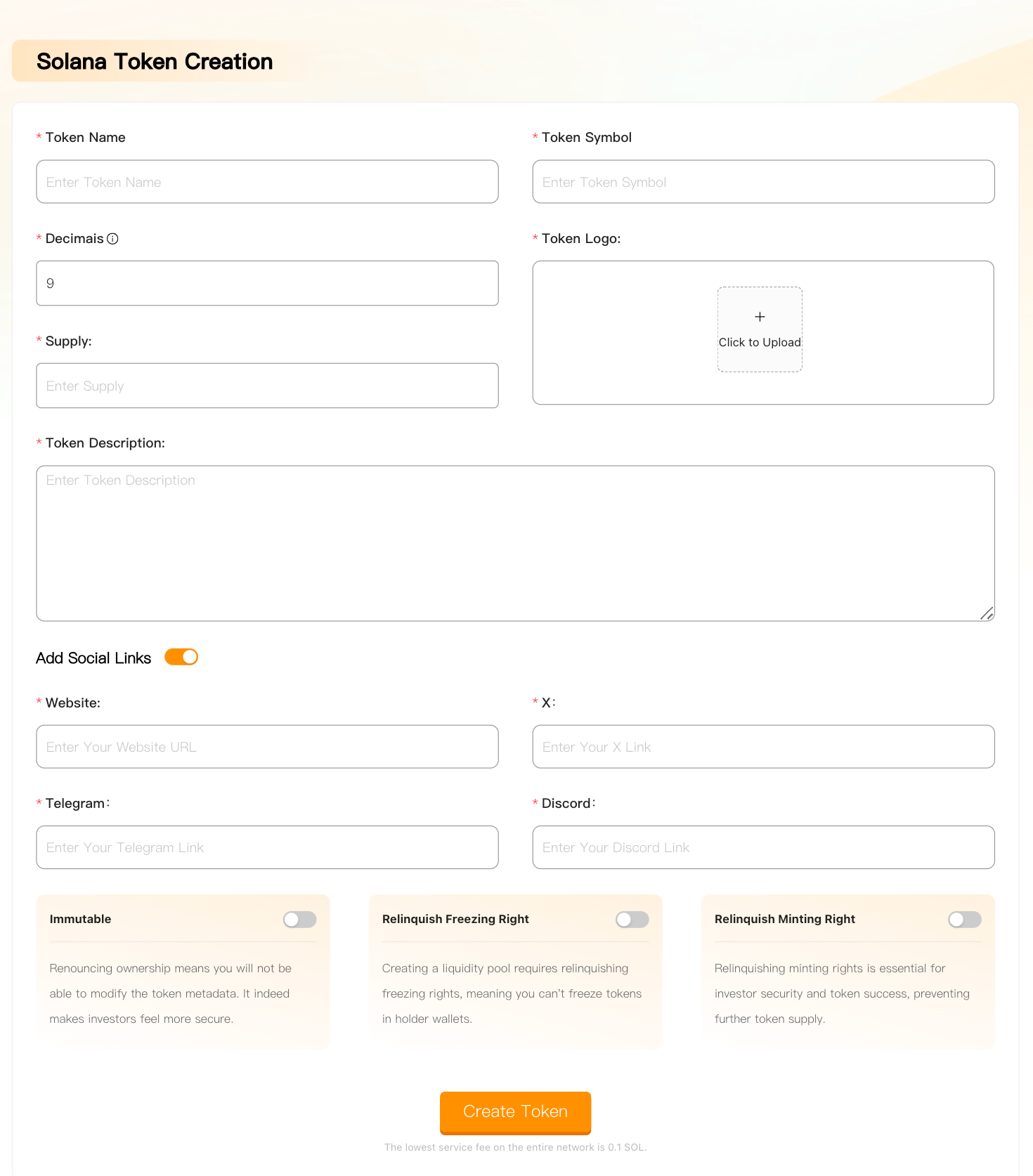This screenshot has width=1033, height=1176.
Task: Click the 0.1 SOL service fee note
Action: [515, 1147]
